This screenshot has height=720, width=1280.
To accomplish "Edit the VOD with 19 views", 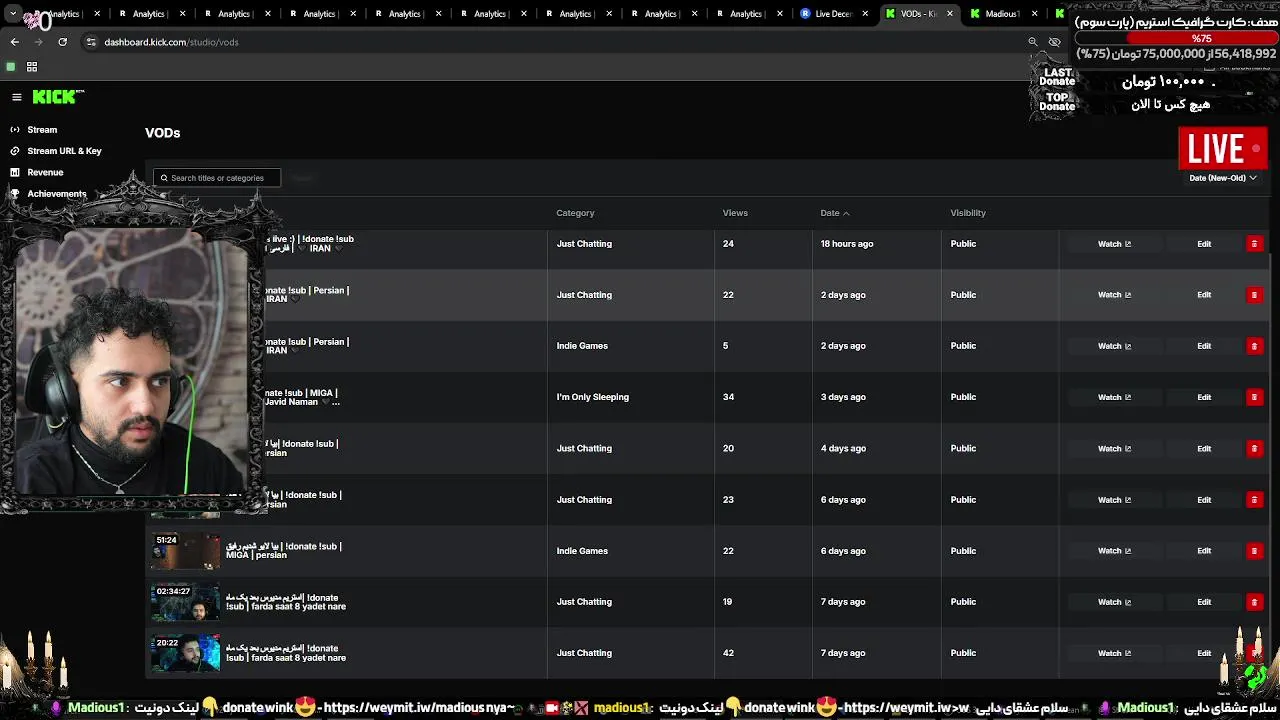I will coord(1204,602).
